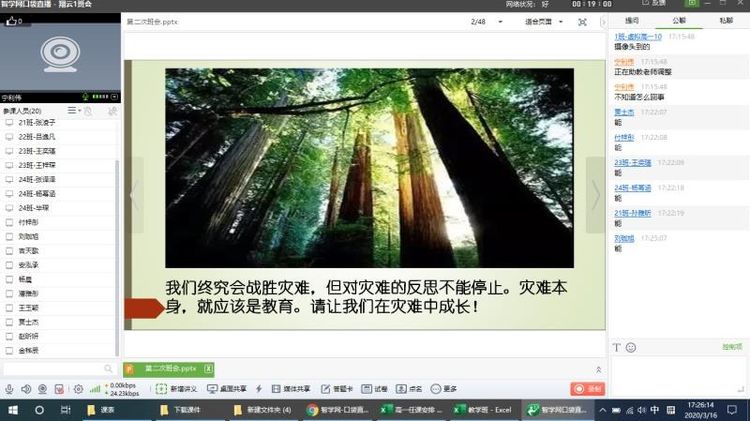Open settings gear in bottom toolbar
750x421 pixels.
coord(78,389)
